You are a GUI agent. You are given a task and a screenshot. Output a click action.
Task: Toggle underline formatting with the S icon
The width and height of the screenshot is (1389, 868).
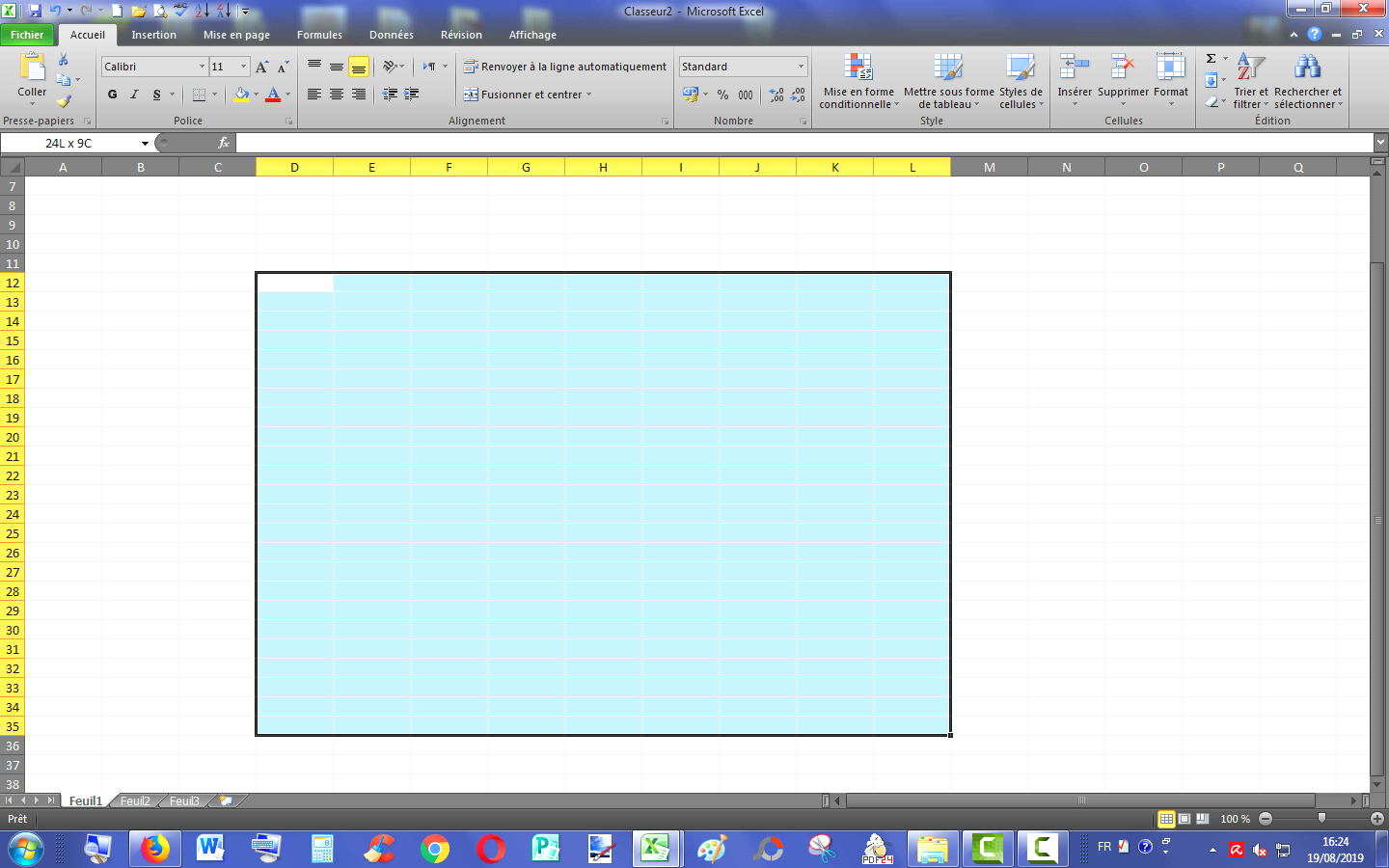157,95
